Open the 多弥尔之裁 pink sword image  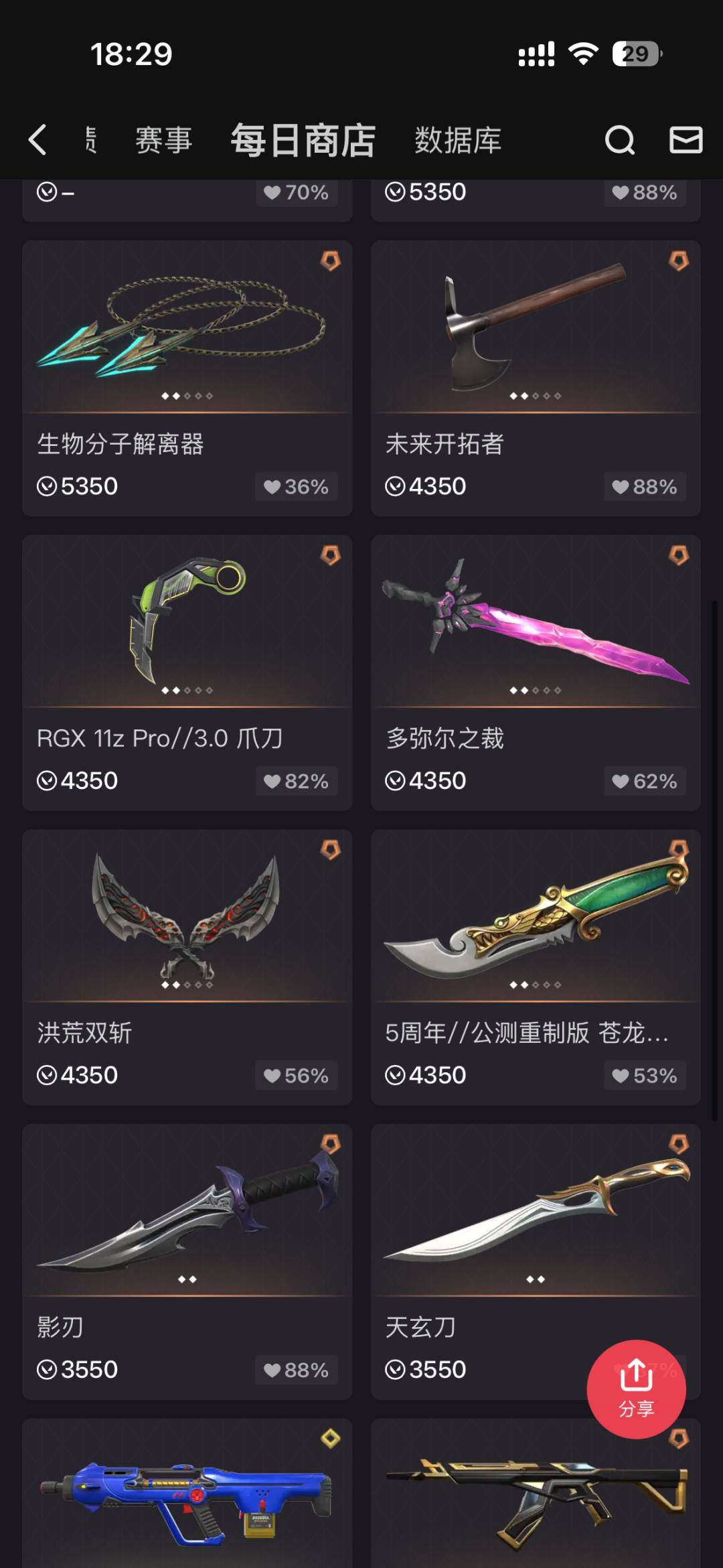pos(536,622)
